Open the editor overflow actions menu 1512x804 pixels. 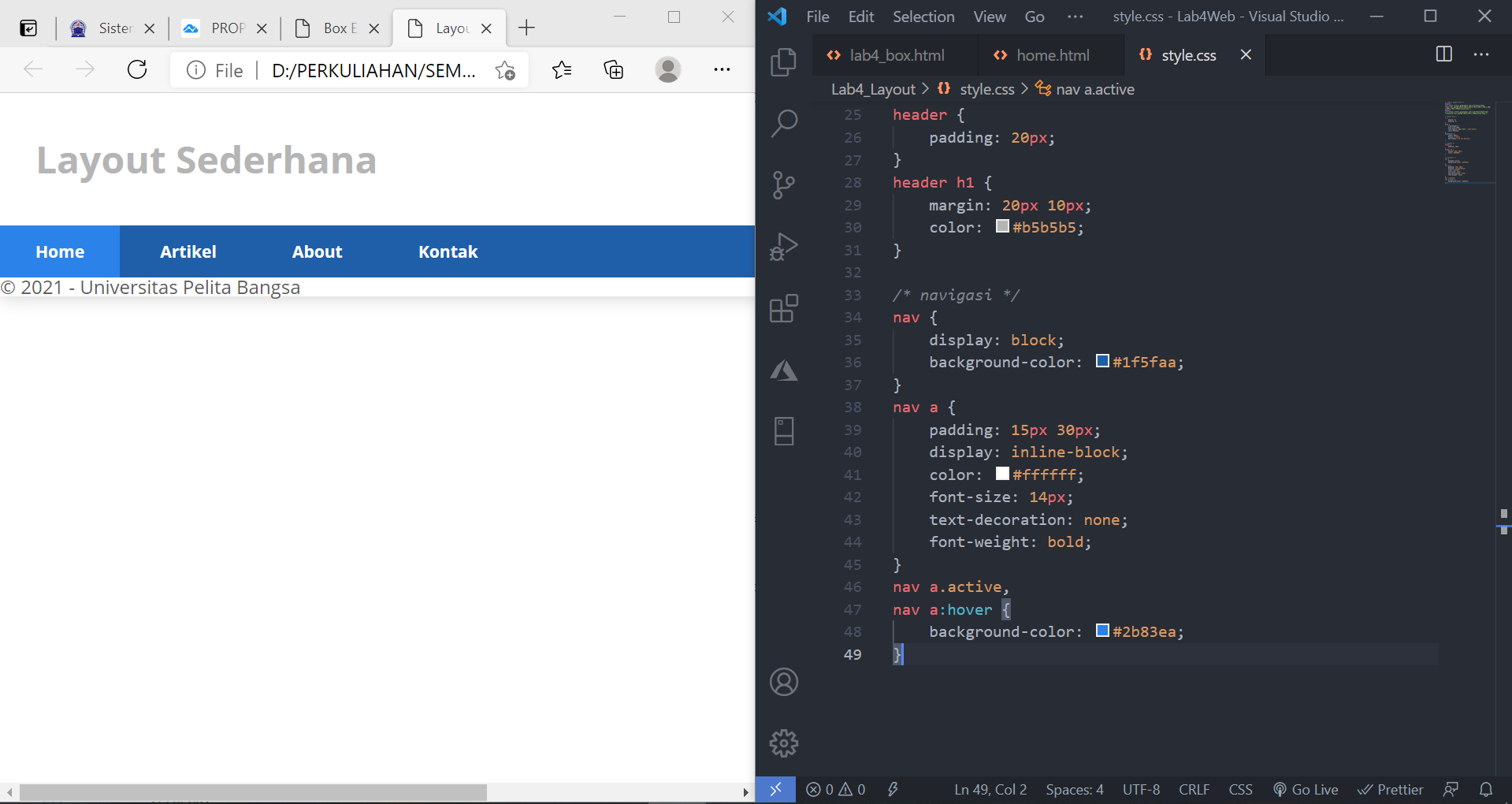[1482, 54]
